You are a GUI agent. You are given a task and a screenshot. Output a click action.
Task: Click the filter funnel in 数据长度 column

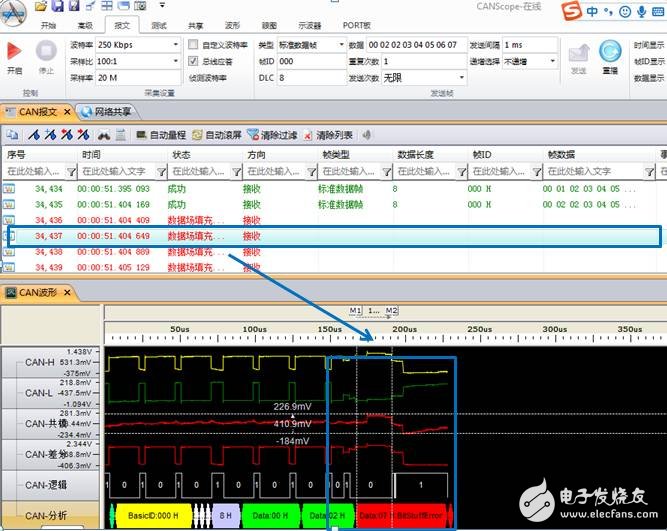click(x=462, y=171)
